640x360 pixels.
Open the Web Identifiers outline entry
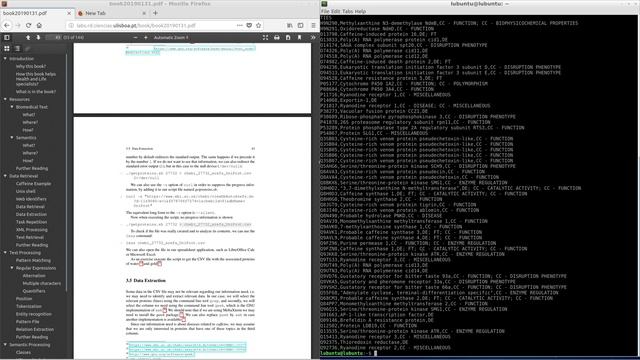pos(31,199)
